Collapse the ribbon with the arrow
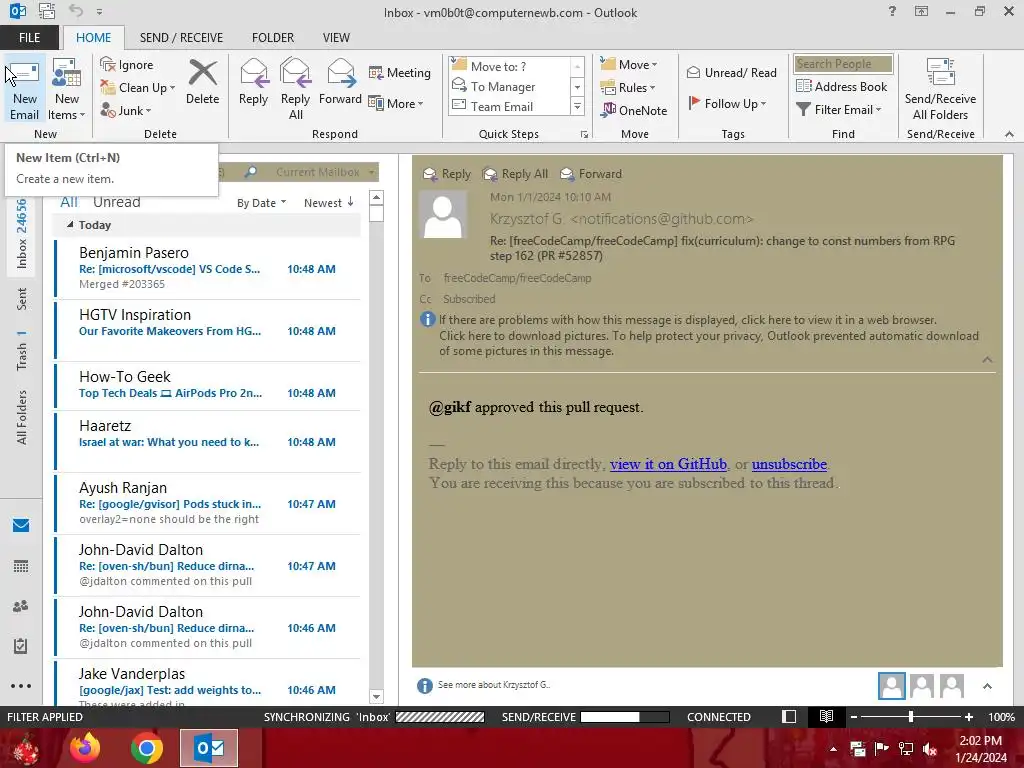This screenshot has height=768, width=1024. pyautogui.click(x=1009, y=134)
